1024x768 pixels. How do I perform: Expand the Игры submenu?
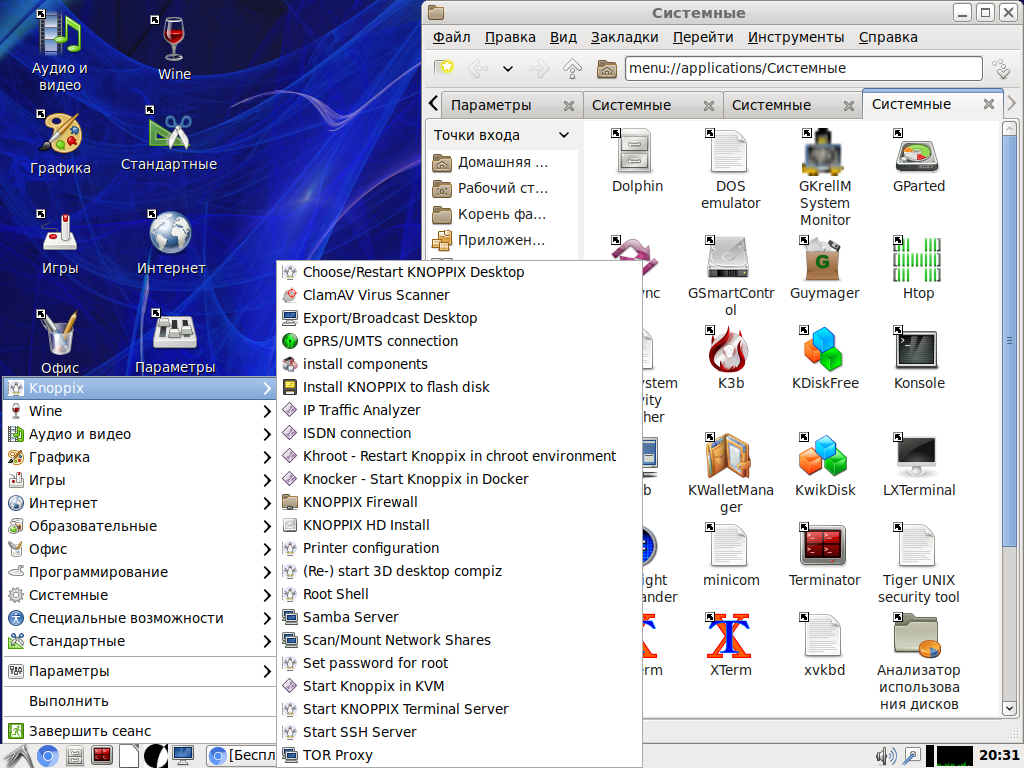click(x=139, y=479)
